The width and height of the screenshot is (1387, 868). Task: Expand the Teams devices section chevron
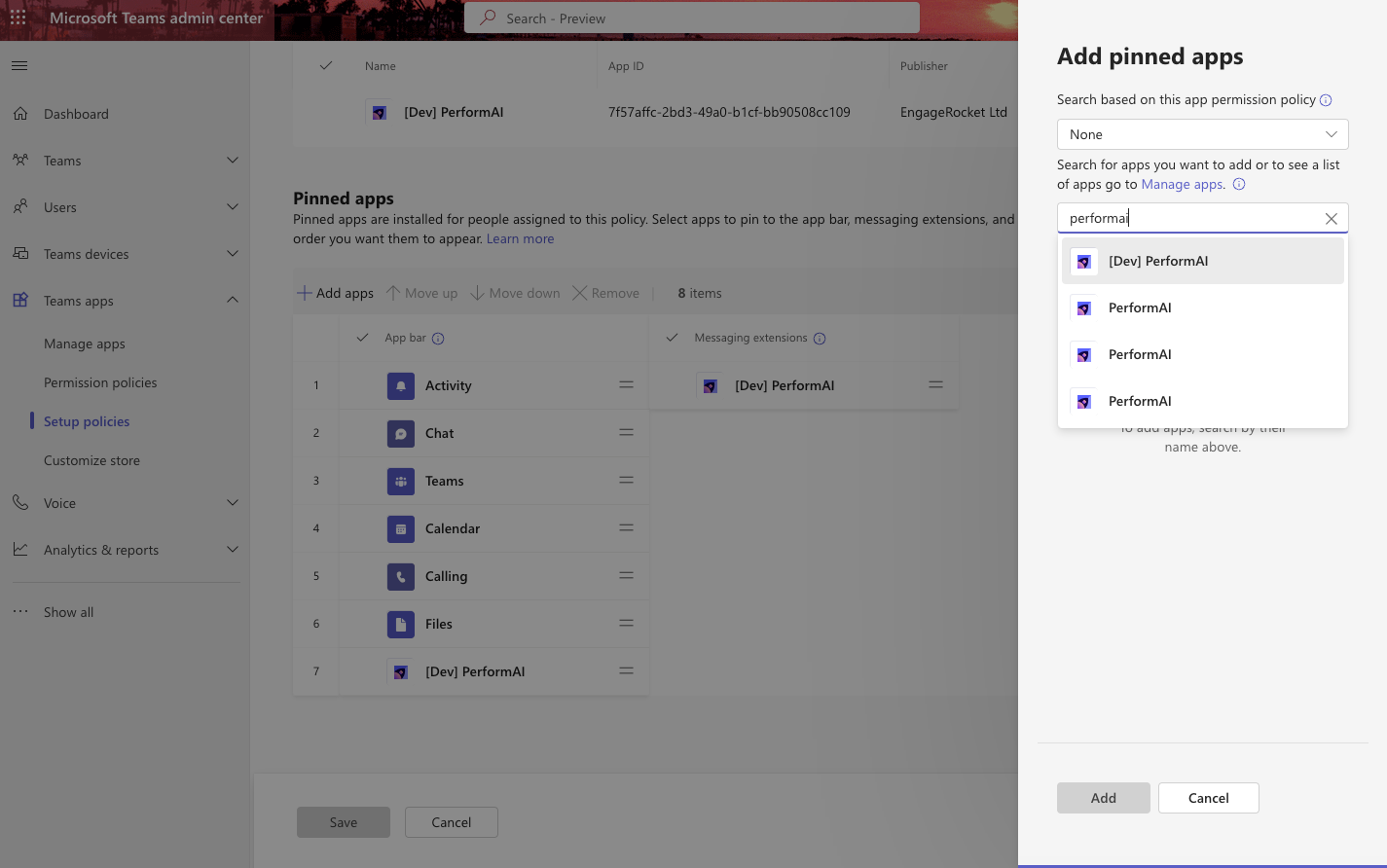click(x=233, y=254)
